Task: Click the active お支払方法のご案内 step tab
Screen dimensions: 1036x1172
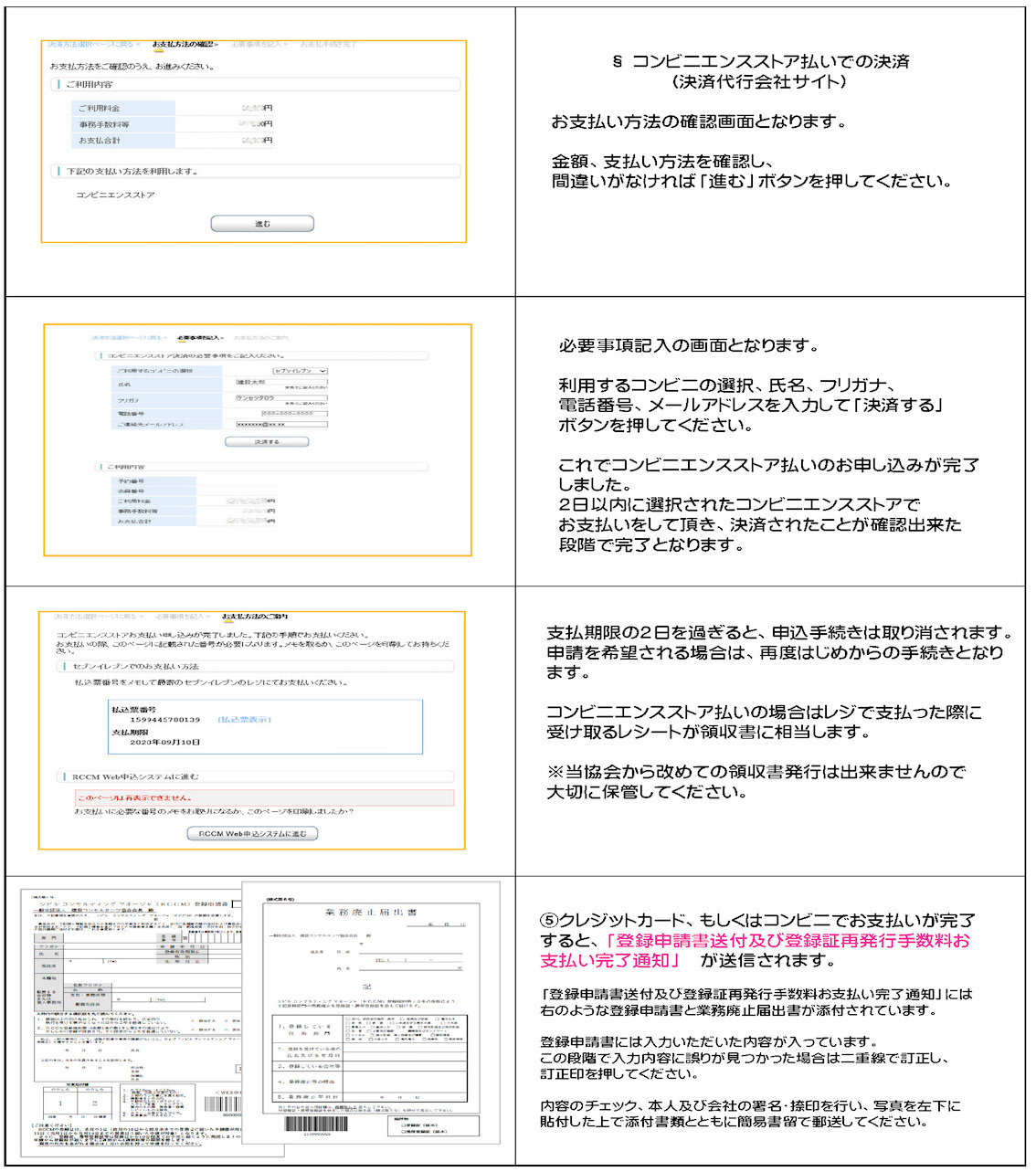Action: click(x=255, y=617)
